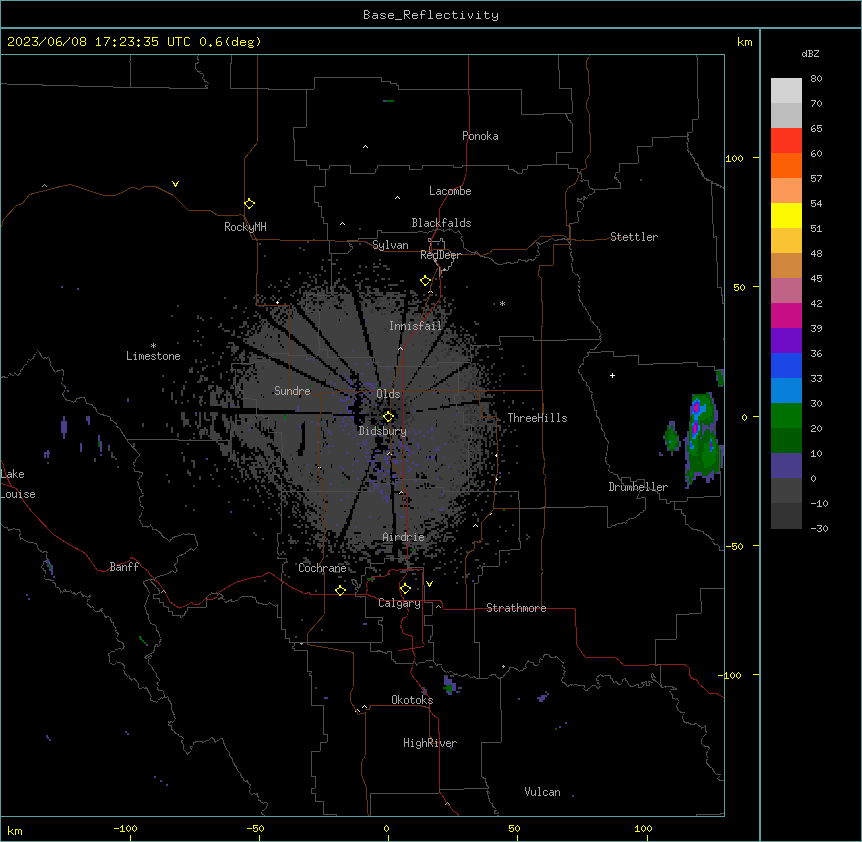Click the RockyMH label
Viewport: 862px width, 842px height.
245,227
